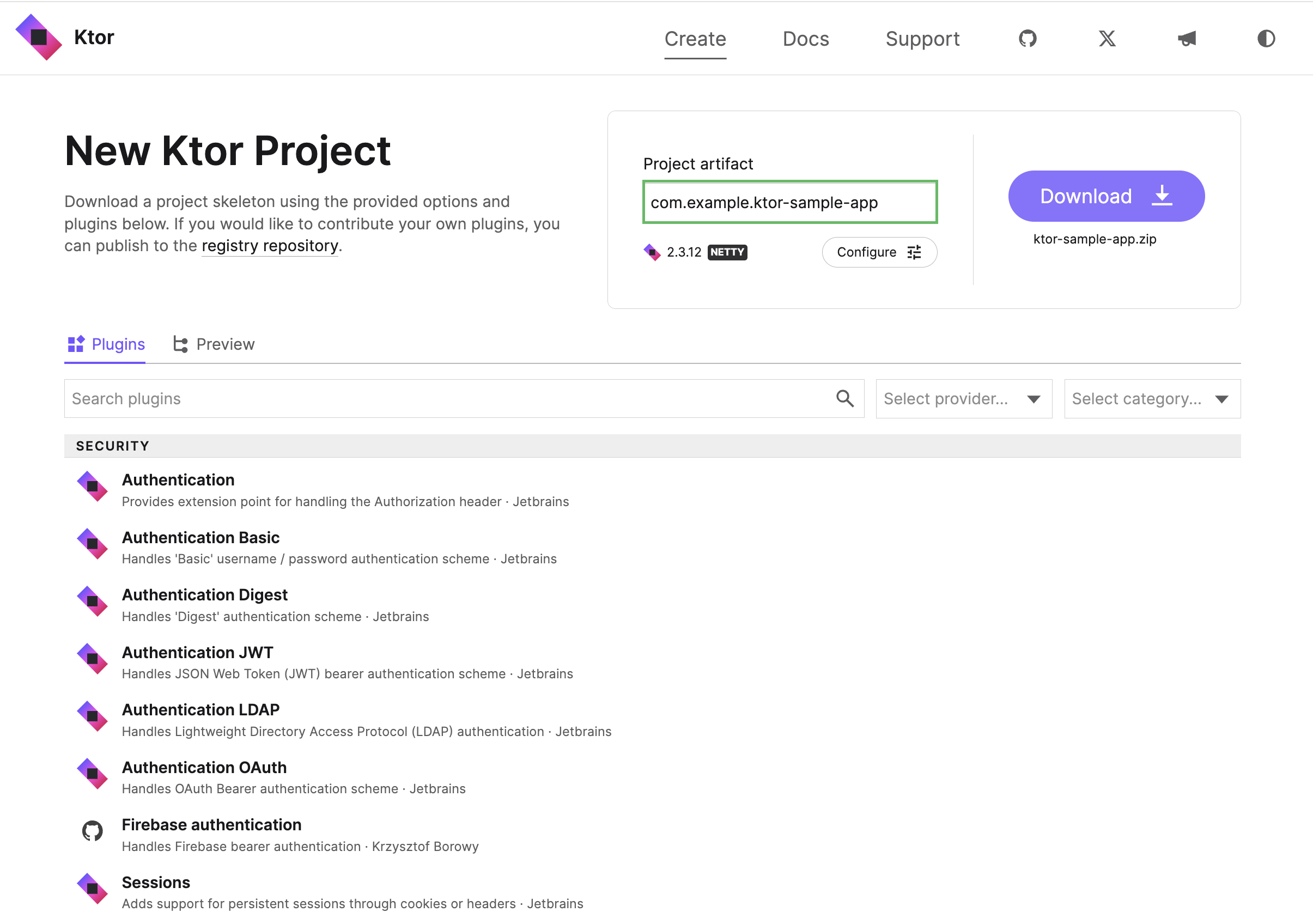Viewport: 1313px width, 924px height.
Task: Click the Preview tab tree icon
Action: (181, 344)
